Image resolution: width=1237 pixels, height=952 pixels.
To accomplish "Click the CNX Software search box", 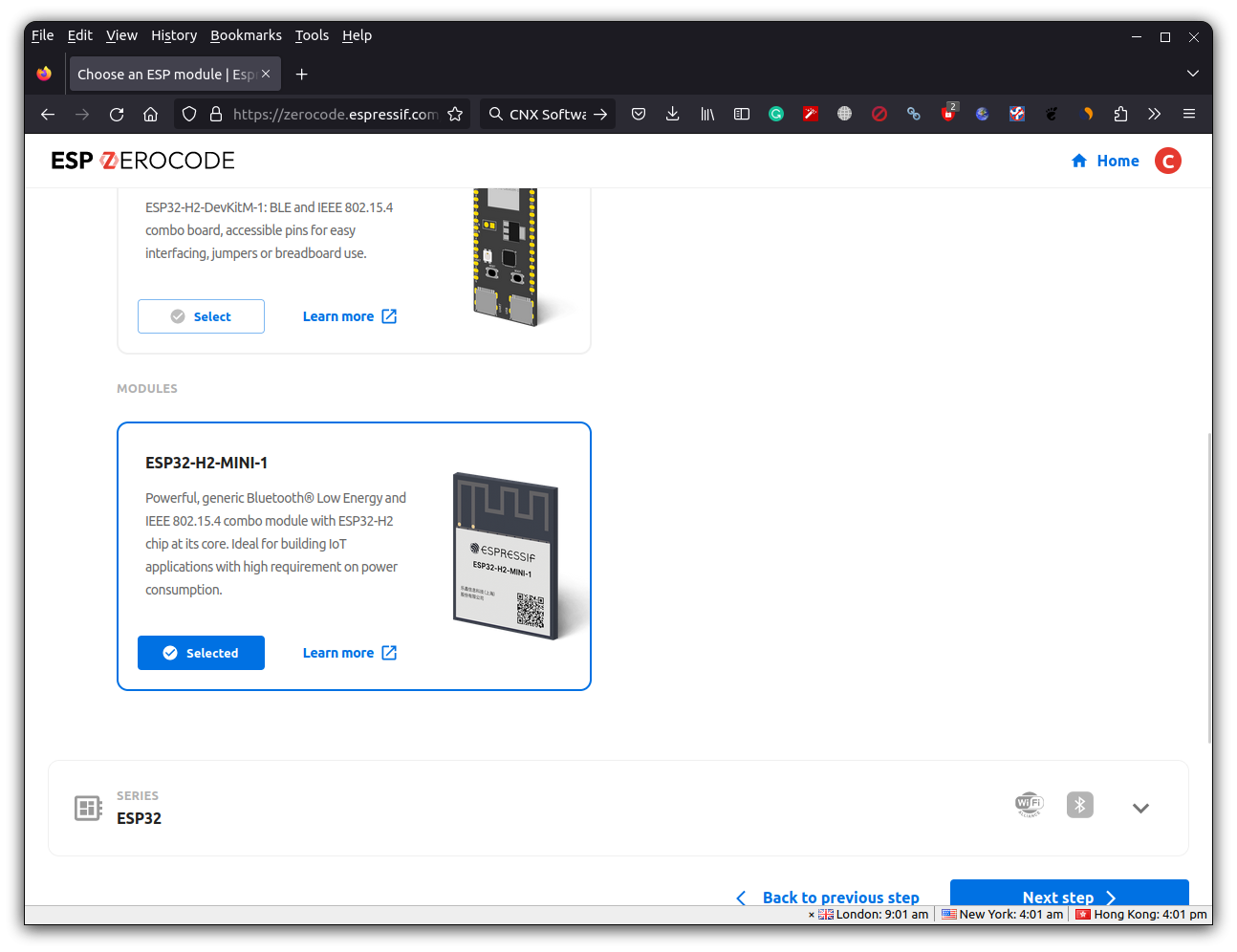I will pyautogui.click(x=547, y=114).
